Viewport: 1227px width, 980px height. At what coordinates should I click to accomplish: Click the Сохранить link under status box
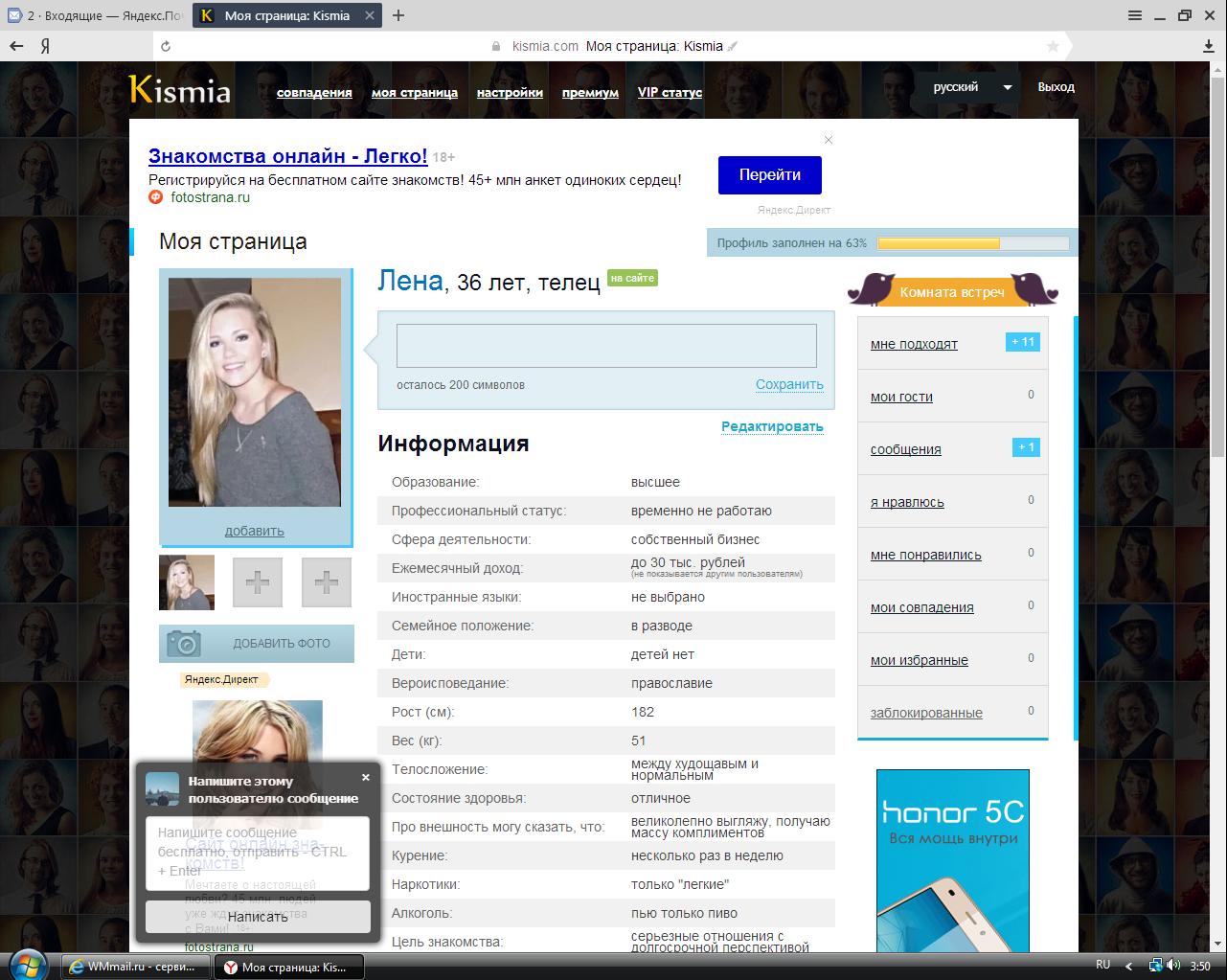click(789, 384)
